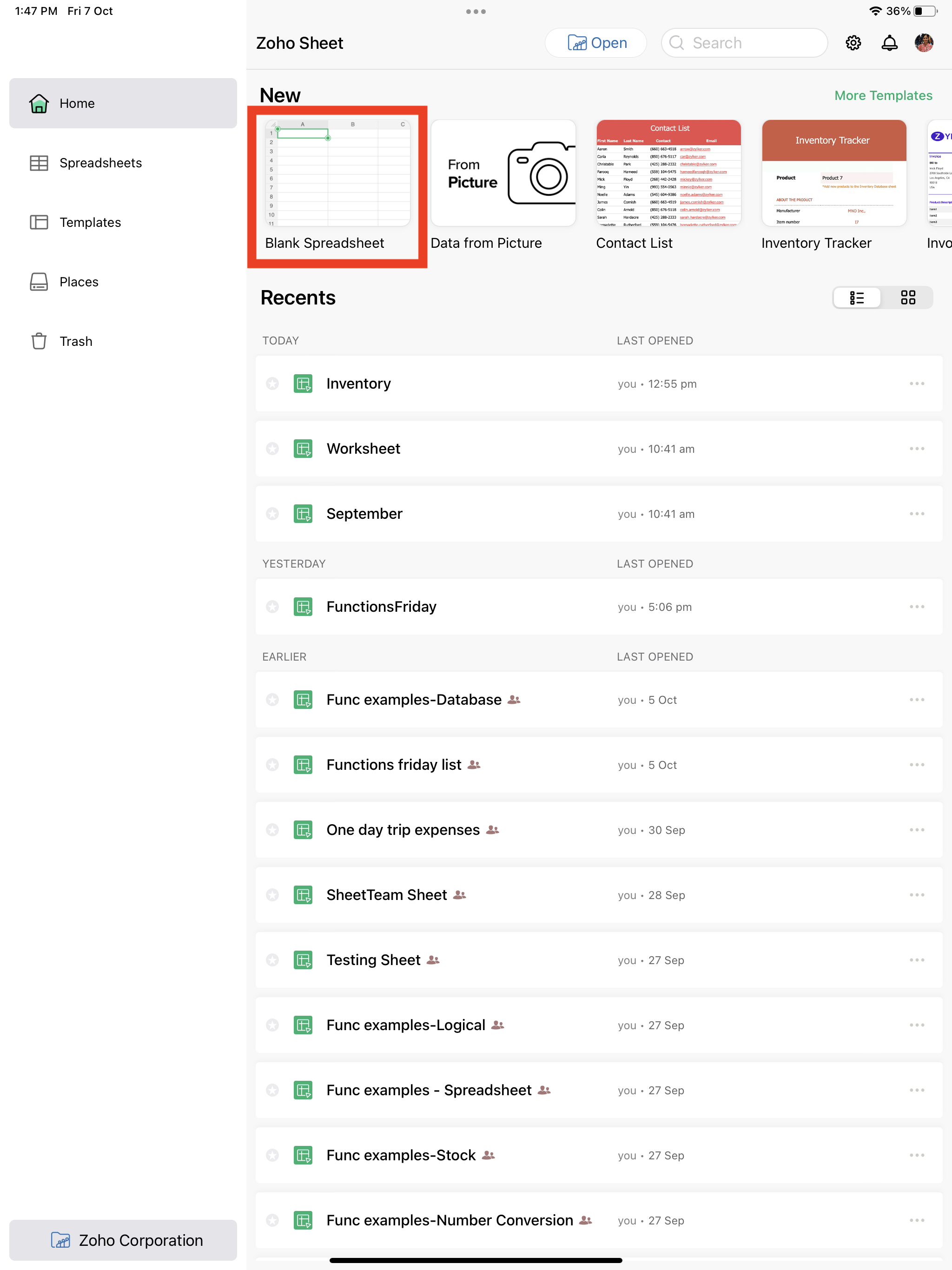Star the Inventory spreadsheet as favorite
Viewport: 952px width, 1270px height.
click(x=272, y=384)
